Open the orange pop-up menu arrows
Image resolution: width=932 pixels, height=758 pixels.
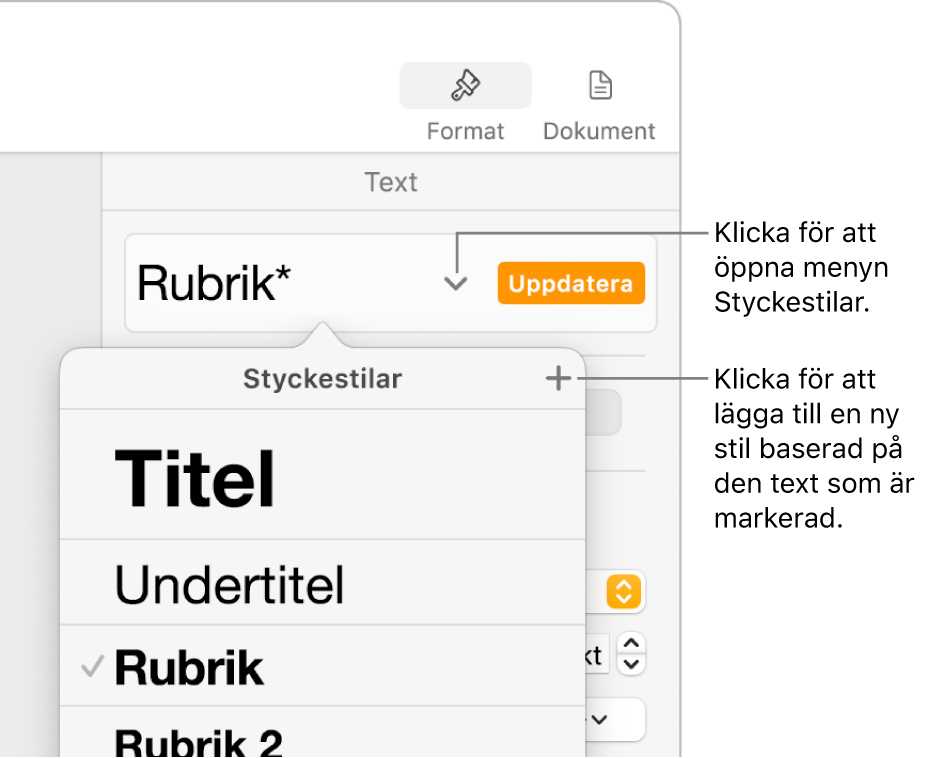click(x=622, y=593)
